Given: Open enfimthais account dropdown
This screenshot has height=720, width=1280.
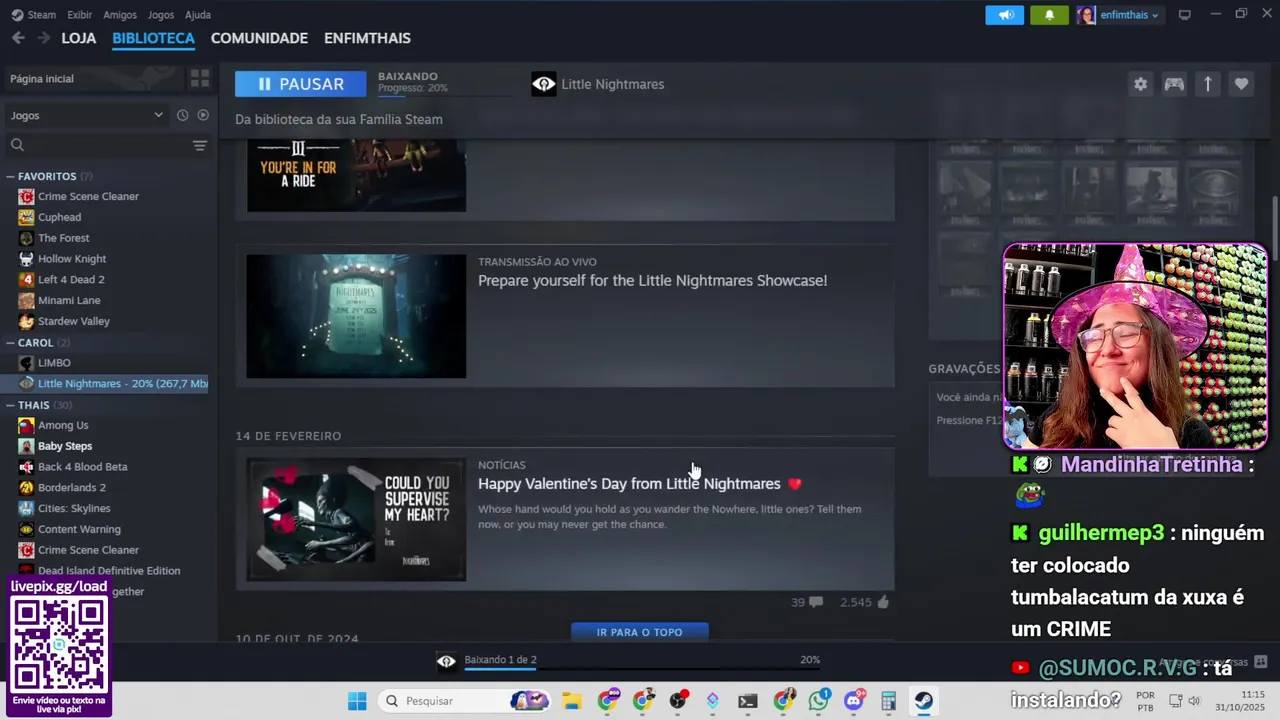Looking at the screenshot, I should pos(1118,15).
